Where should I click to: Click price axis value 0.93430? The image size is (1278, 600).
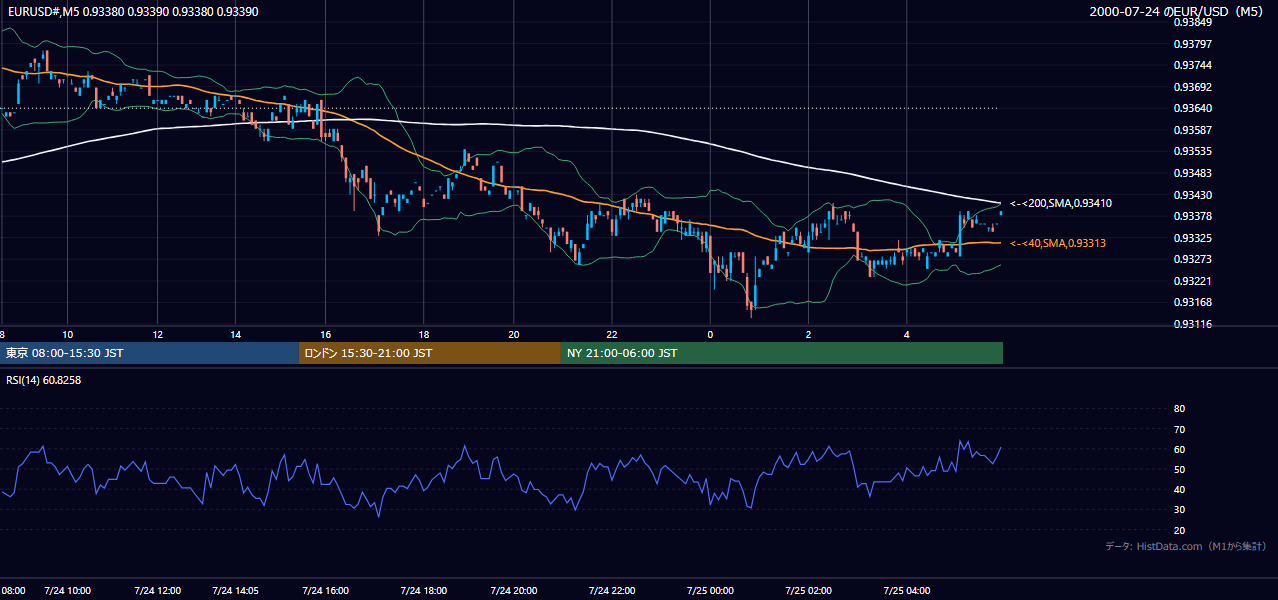1193,195
